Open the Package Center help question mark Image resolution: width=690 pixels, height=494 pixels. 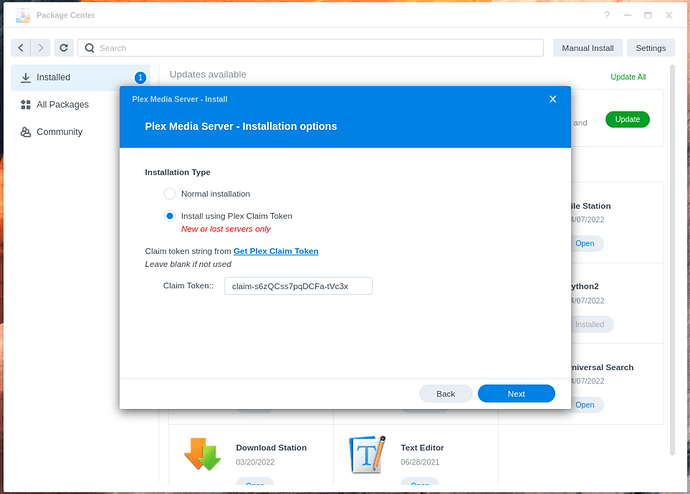tap(607, 15)
